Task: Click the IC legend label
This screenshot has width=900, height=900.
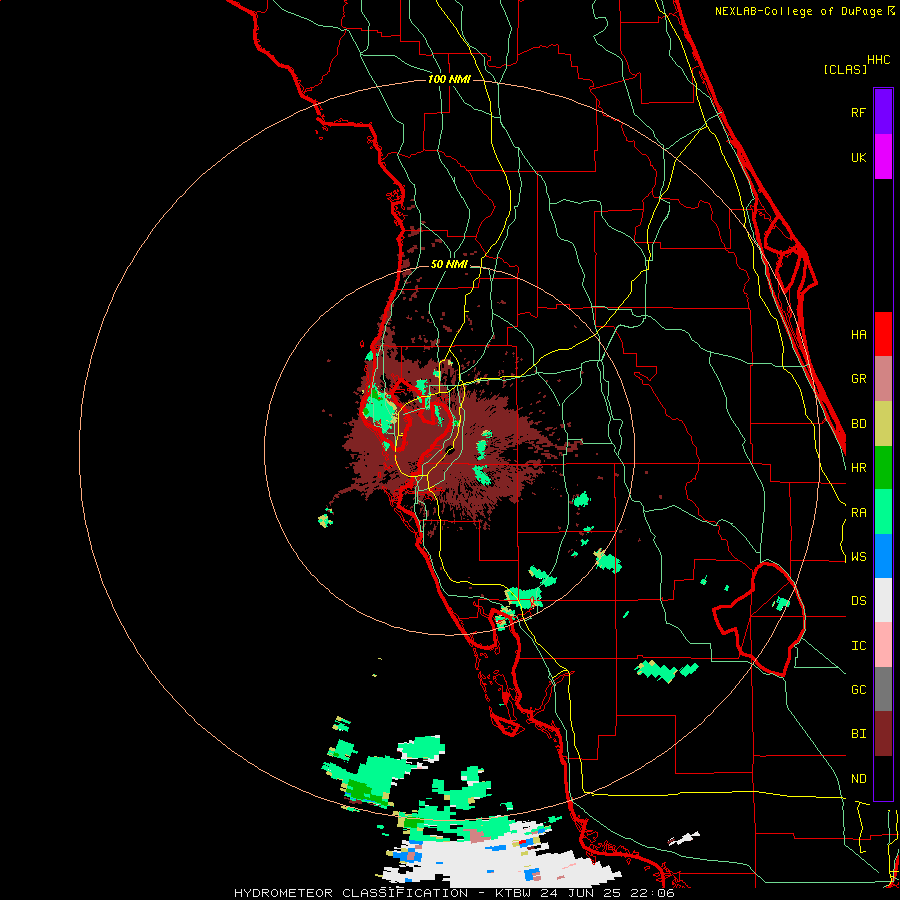Action: 858,646
